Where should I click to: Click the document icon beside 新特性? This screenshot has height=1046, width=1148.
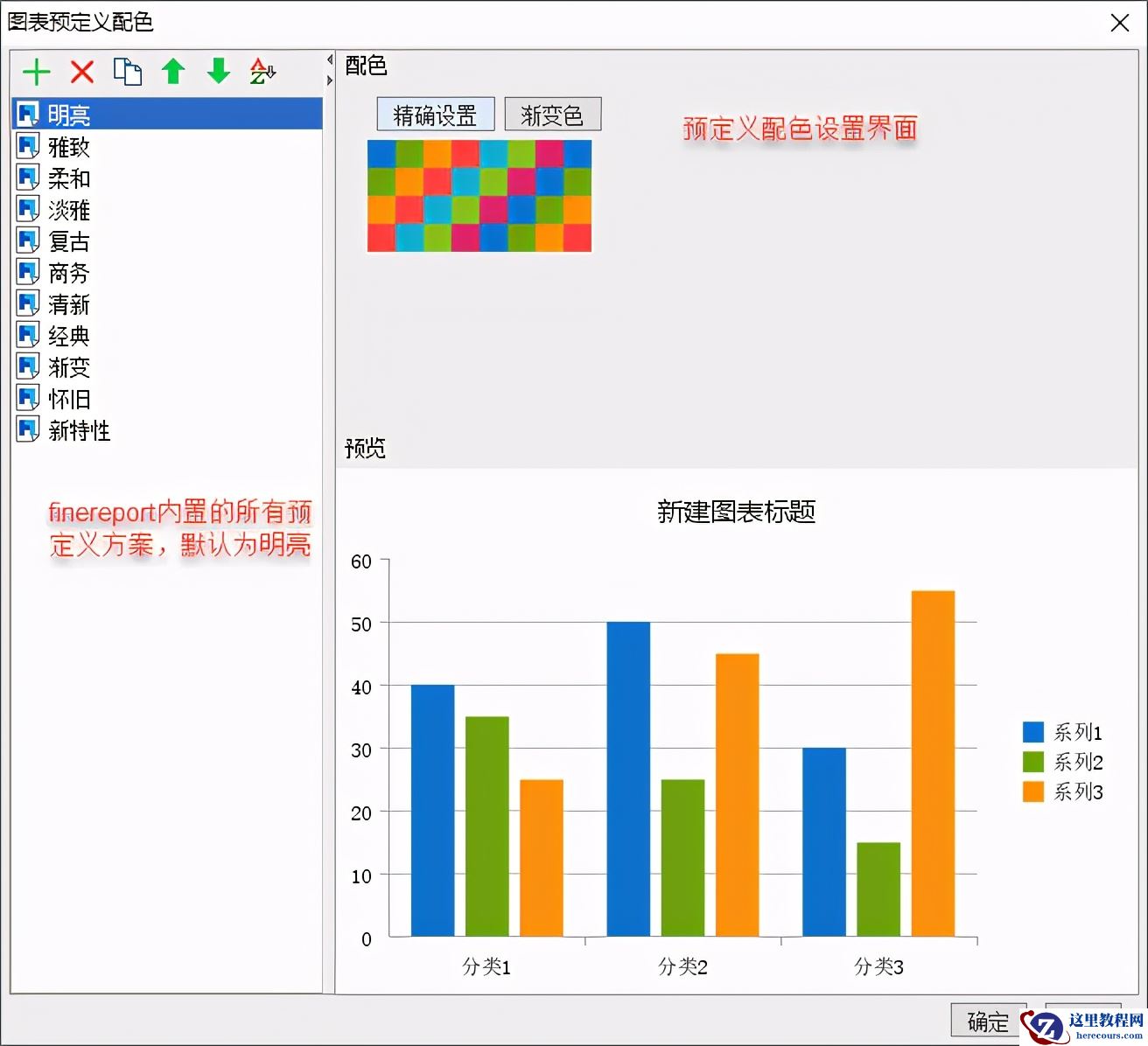(x=27, y=430)
